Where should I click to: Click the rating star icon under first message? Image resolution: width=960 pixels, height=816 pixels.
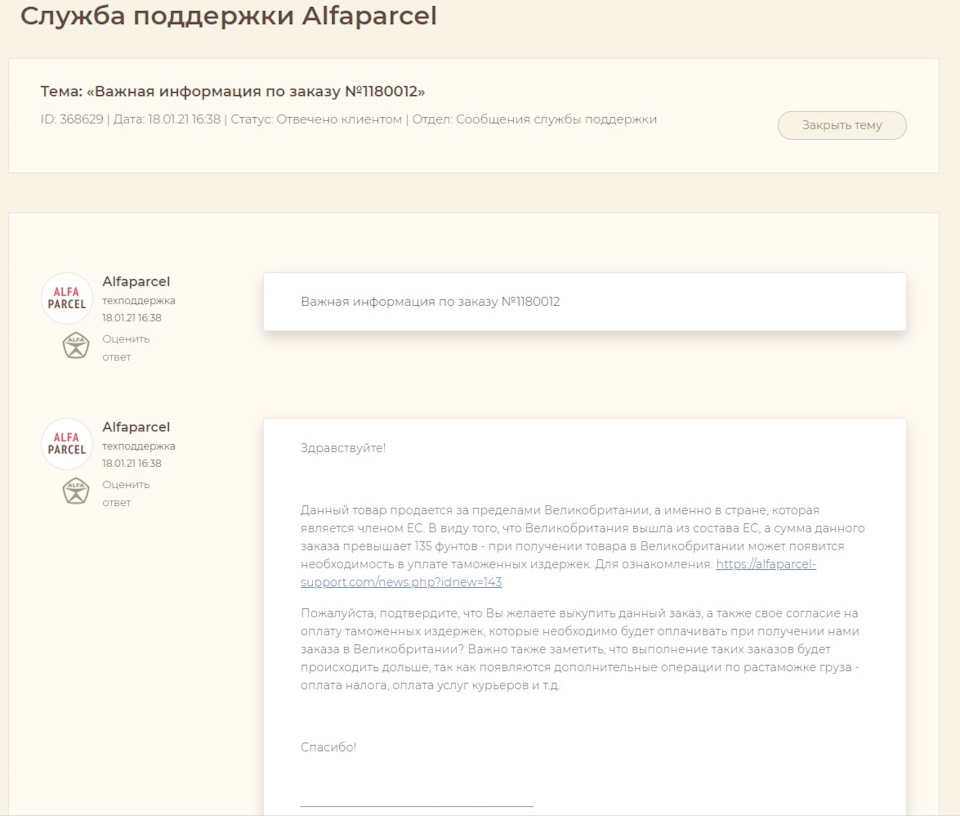tap(76, 345)
